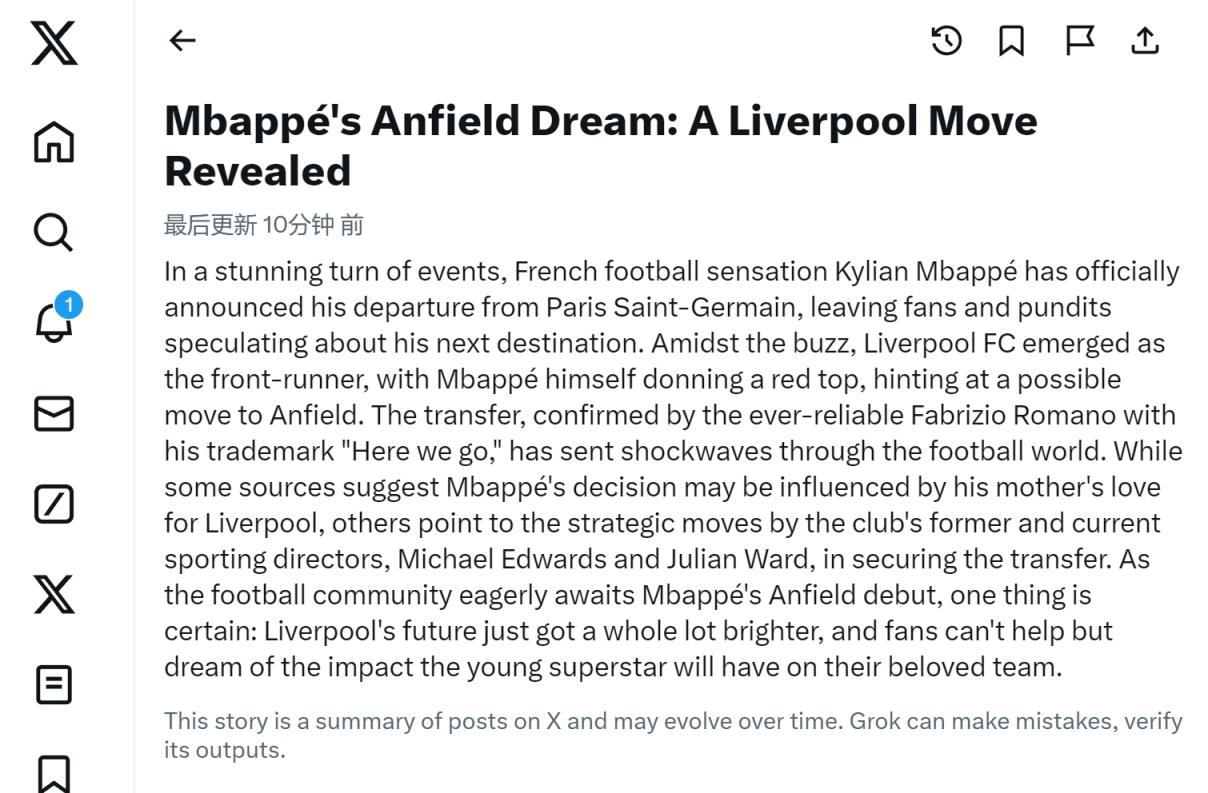Screen dimensions: 1208x793
Task: Open Lists from the sidebar
Action: (x=54, y=686)
